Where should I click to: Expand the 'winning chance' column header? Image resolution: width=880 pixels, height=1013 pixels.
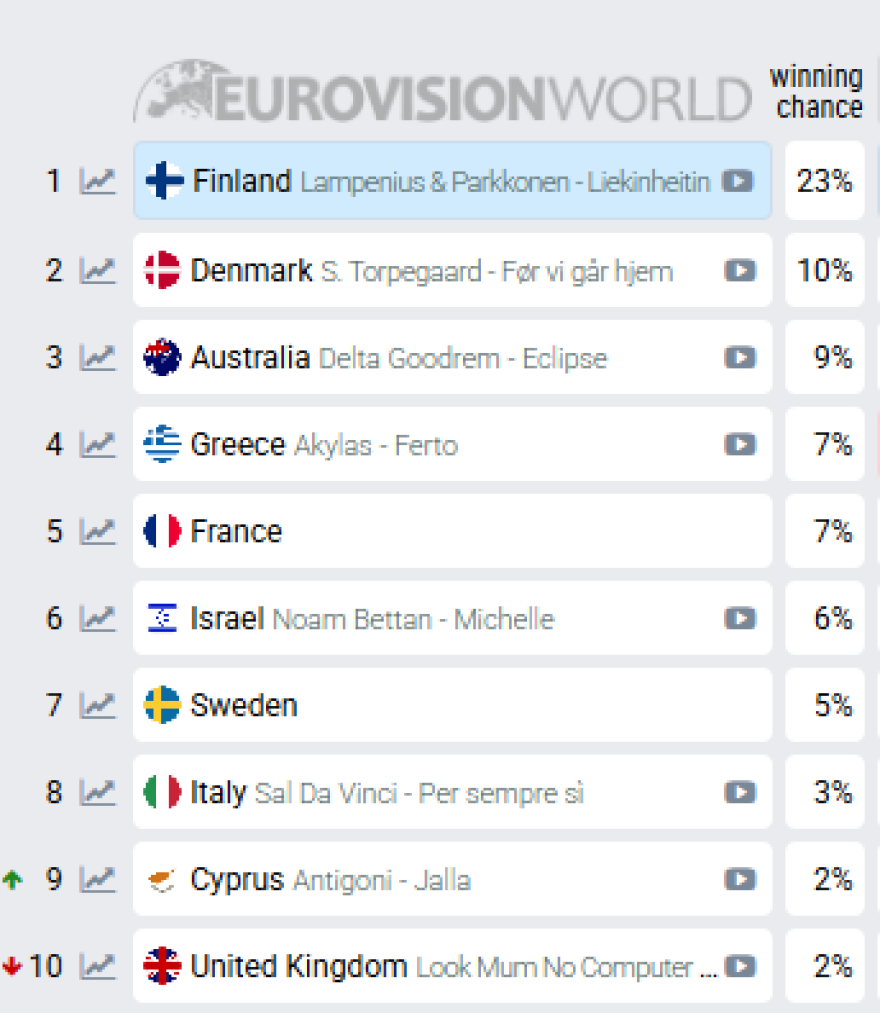pos(817,91)
